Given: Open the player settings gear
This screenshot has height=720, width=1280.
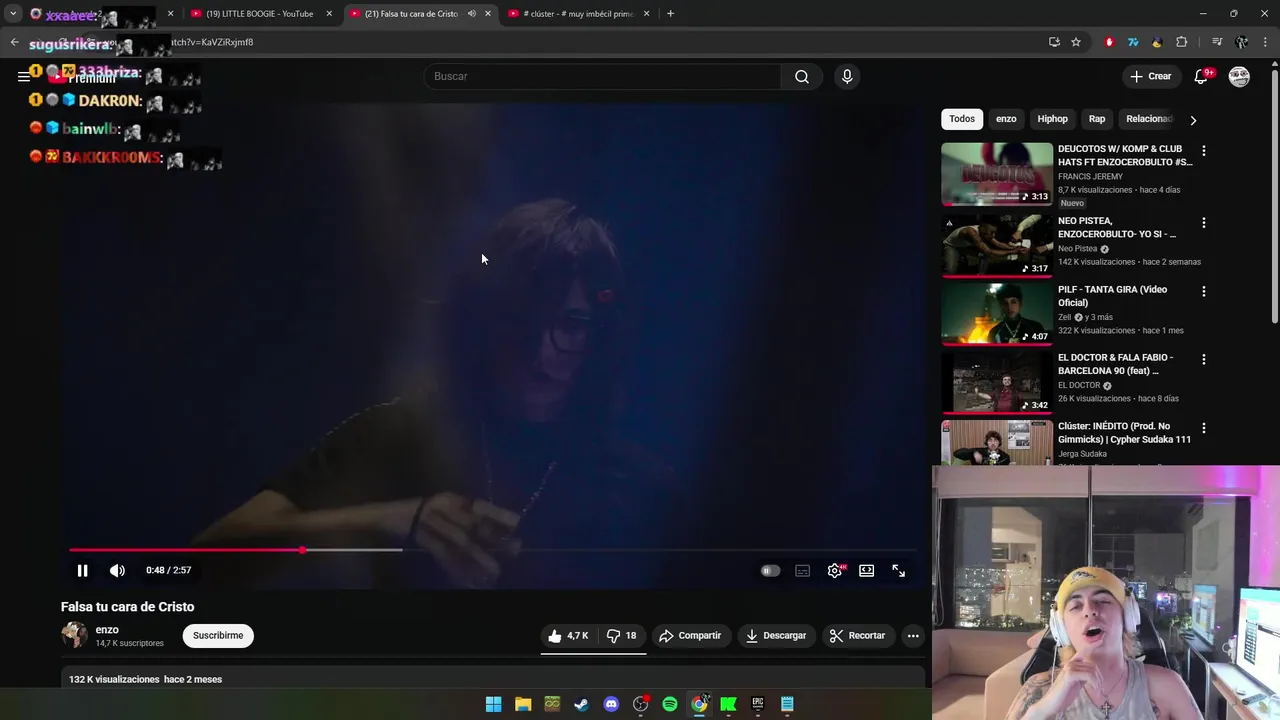Looking at the screenshot, I should (835, 571).
